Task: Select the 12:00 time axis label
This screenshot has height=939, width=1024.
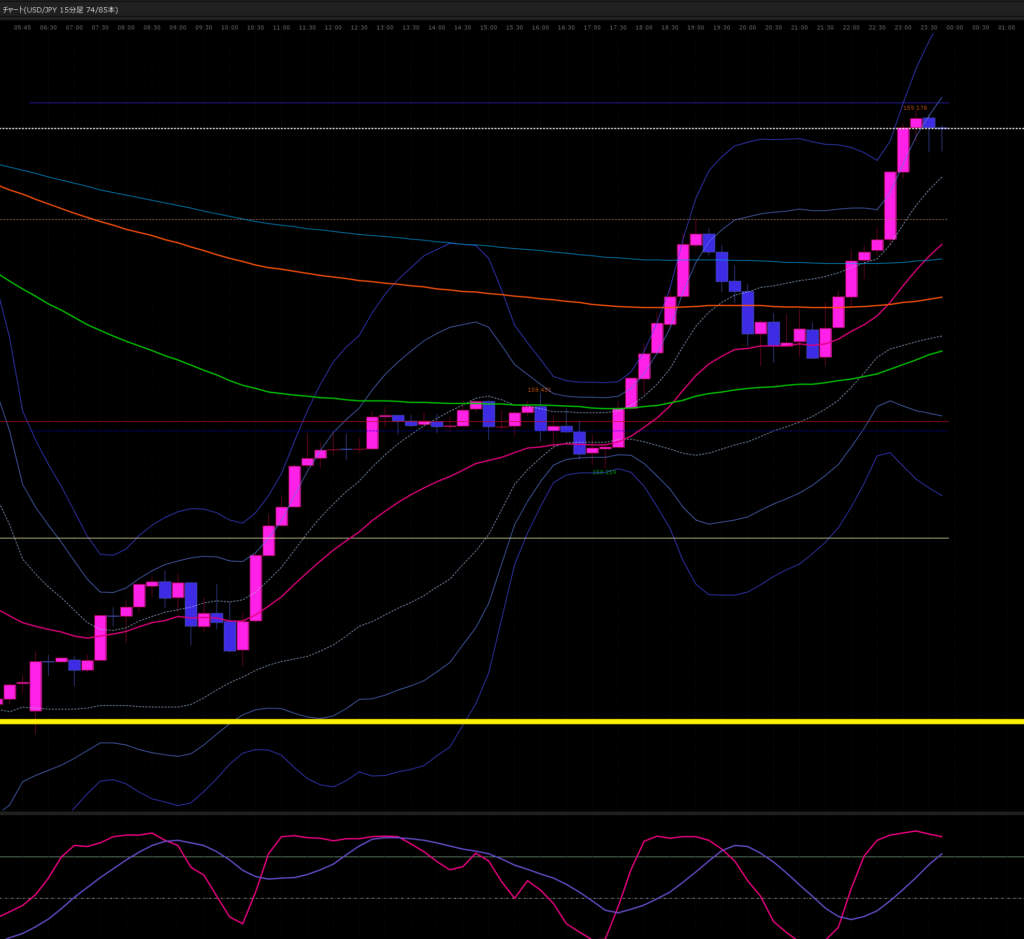Action: pos(333,28)
